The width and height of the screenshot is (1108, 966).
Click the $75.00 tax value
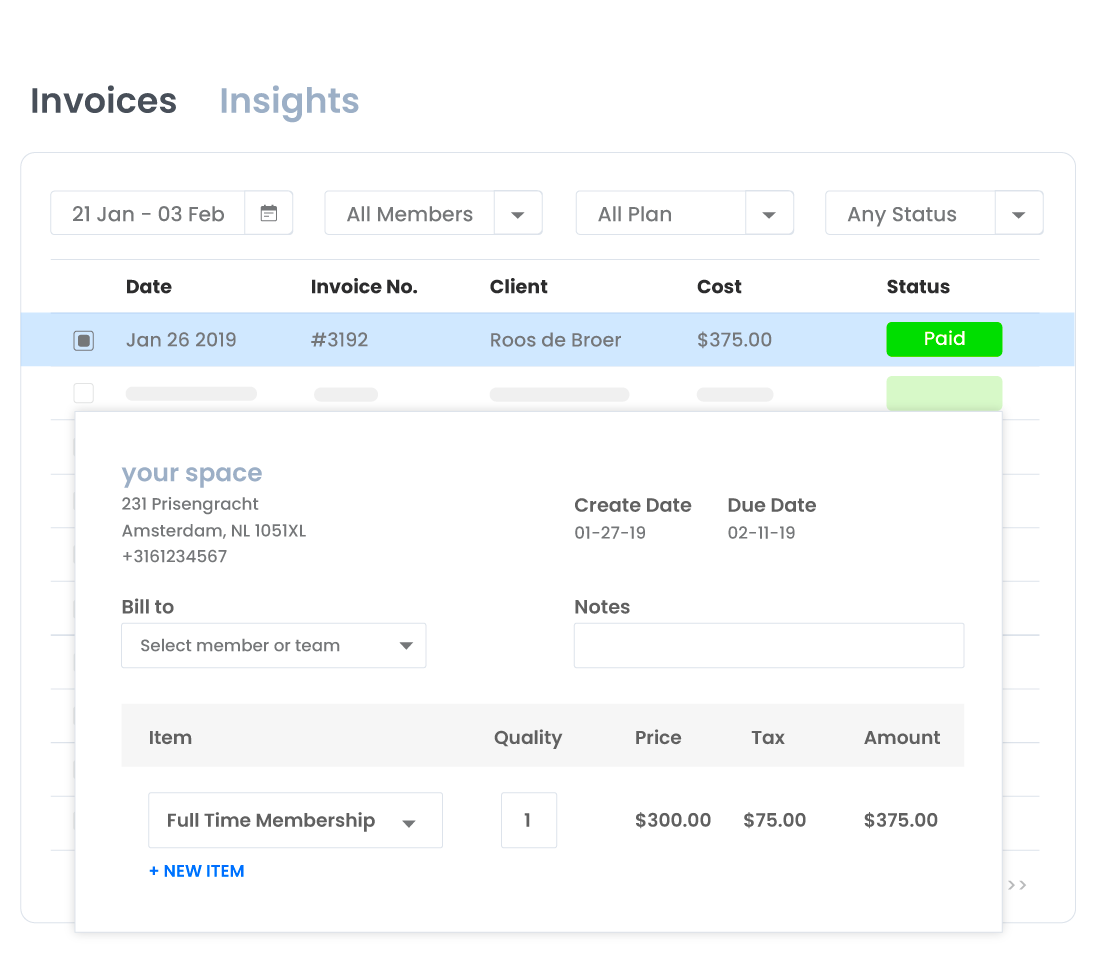click(x=774, y=820)
